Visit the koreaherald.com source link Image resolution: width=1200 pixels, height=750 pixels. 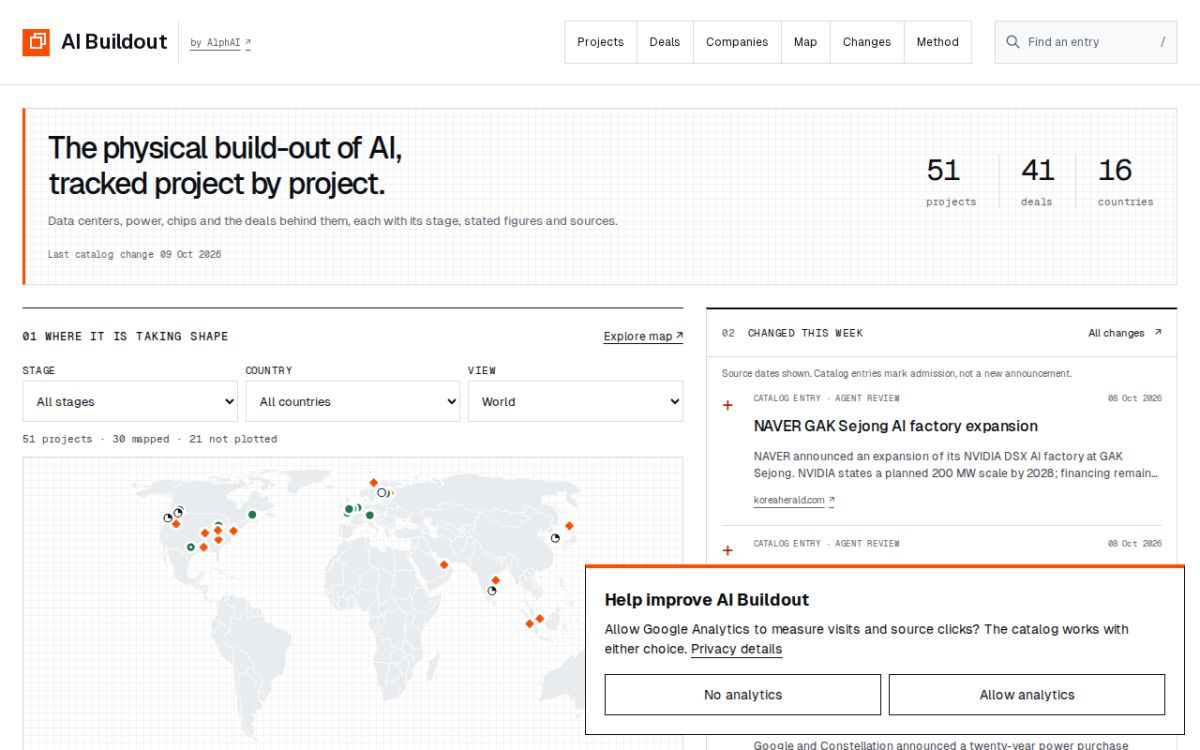(x=793, y=500)
